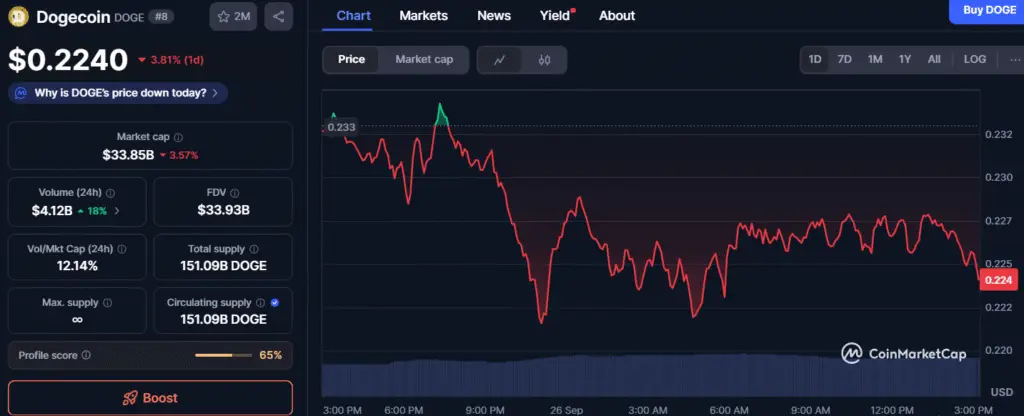Viewport: 1024px width, 416px height.
Task: Click the 26 Sep date axis label
Action: [566, 409]
